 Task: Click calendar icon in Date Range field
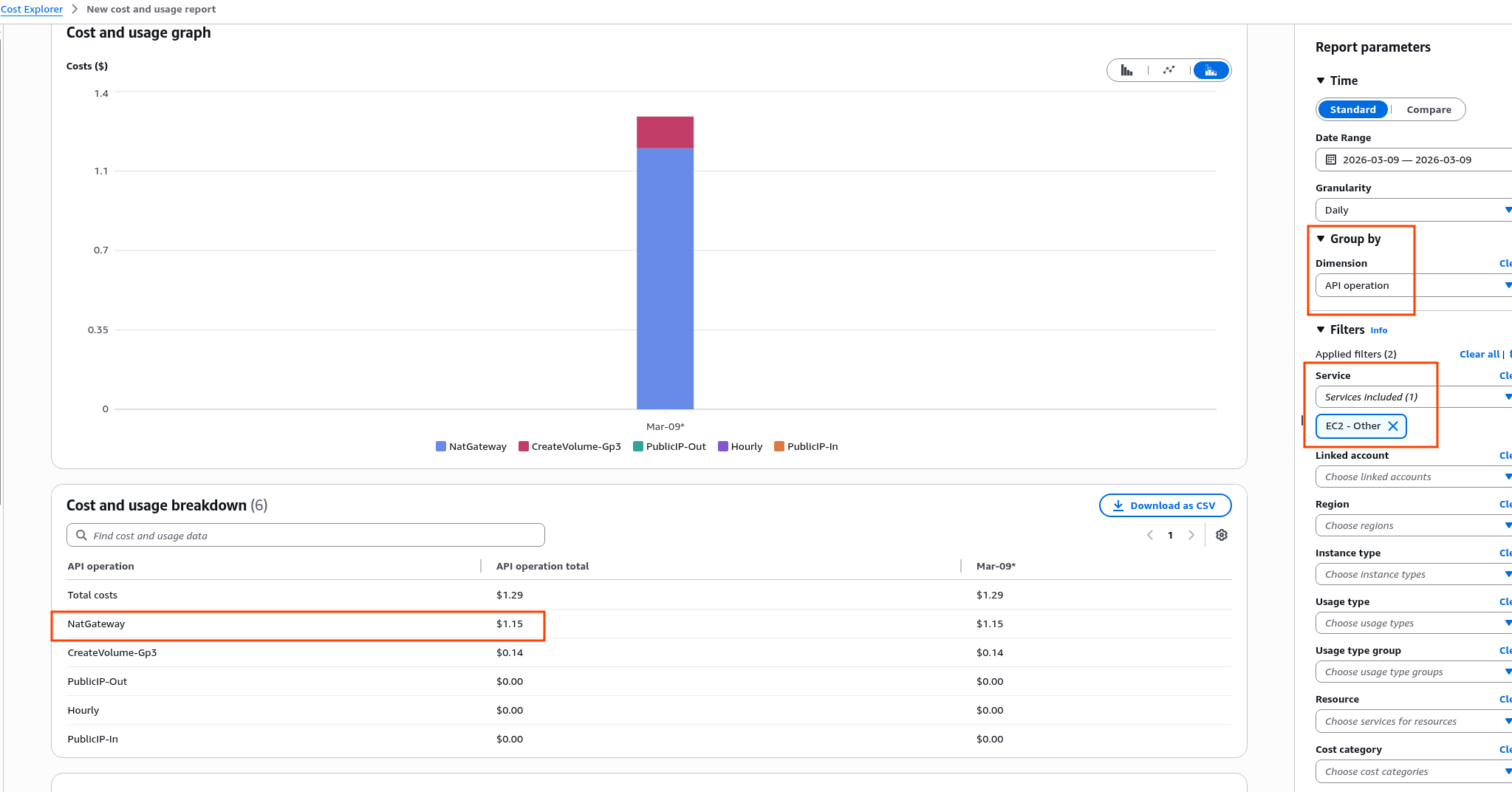click(x=1331, y=160)
